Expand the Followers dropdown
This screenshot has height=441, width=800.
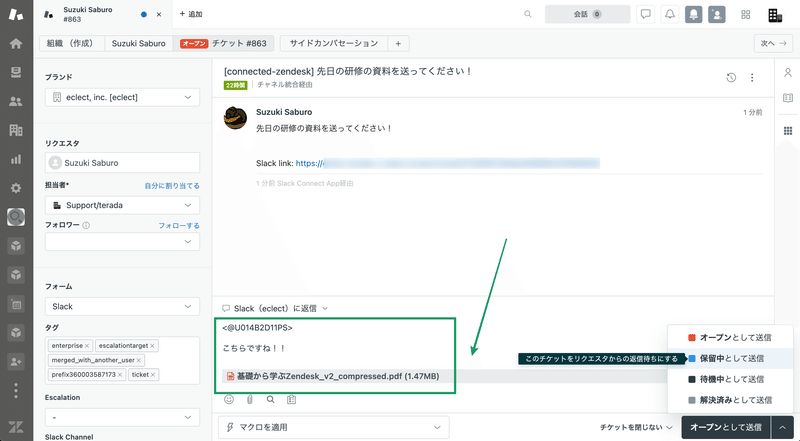pos(122,241)
